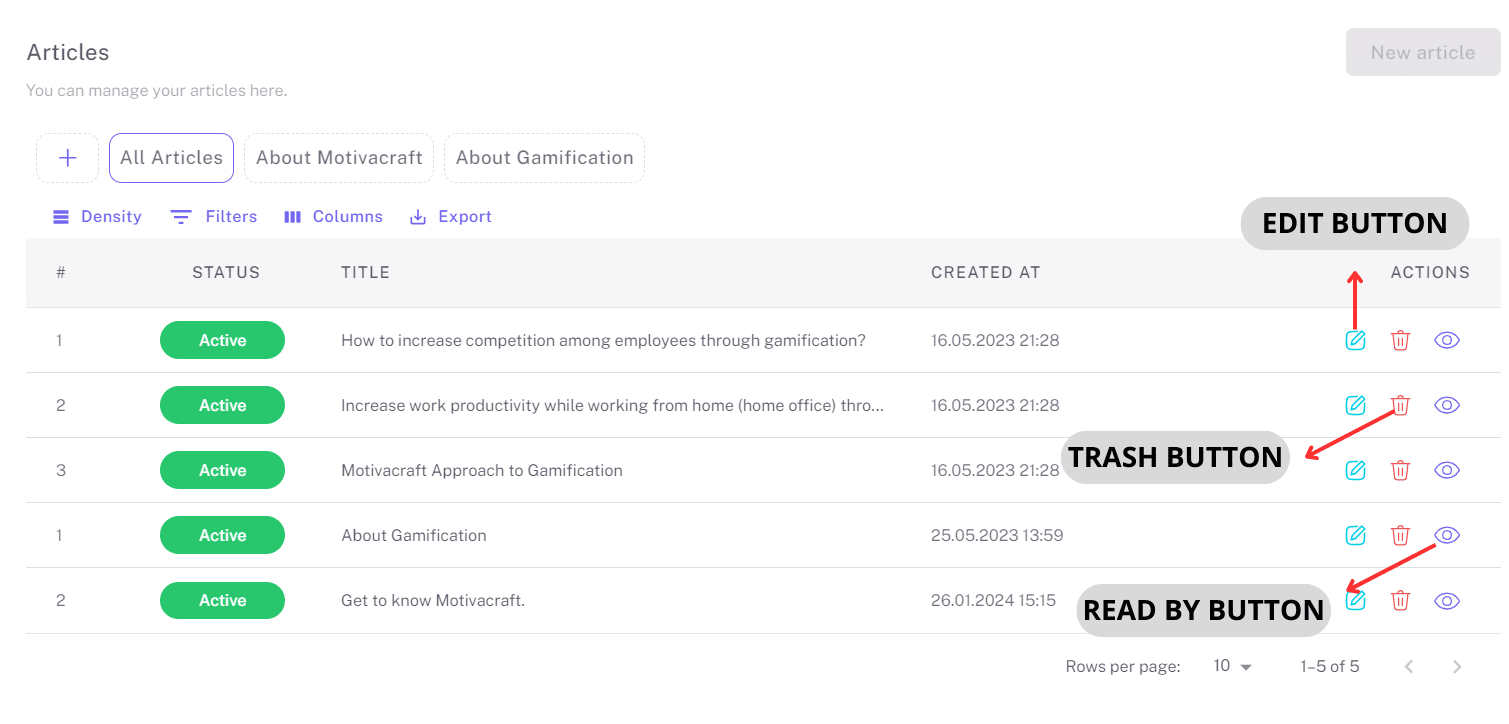Open the Filters panel
Screen dimensions: 1509x724
coord(213,217)
